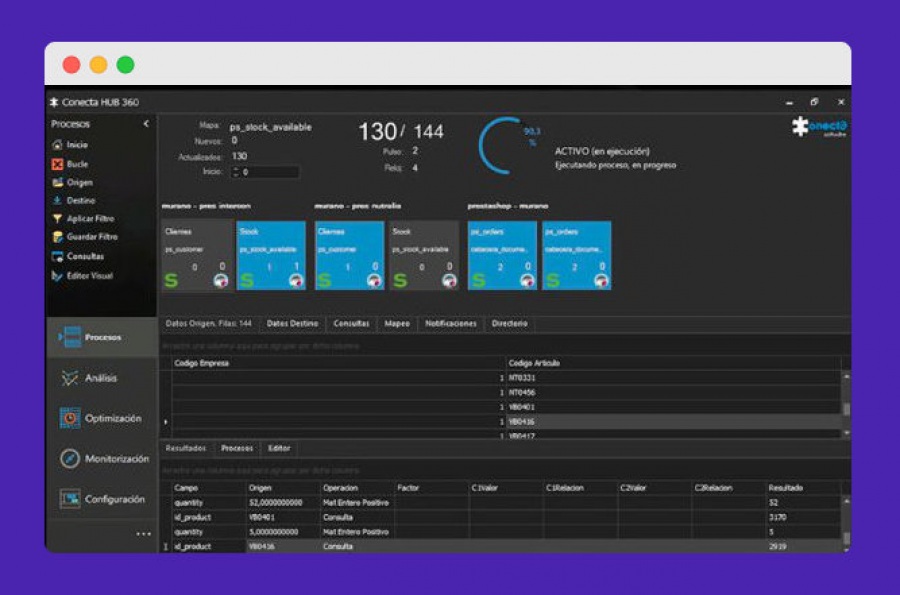Click the Operacion column header
Image resolution: width=900 pixels, height=595 pixels.
click(358, 488)
